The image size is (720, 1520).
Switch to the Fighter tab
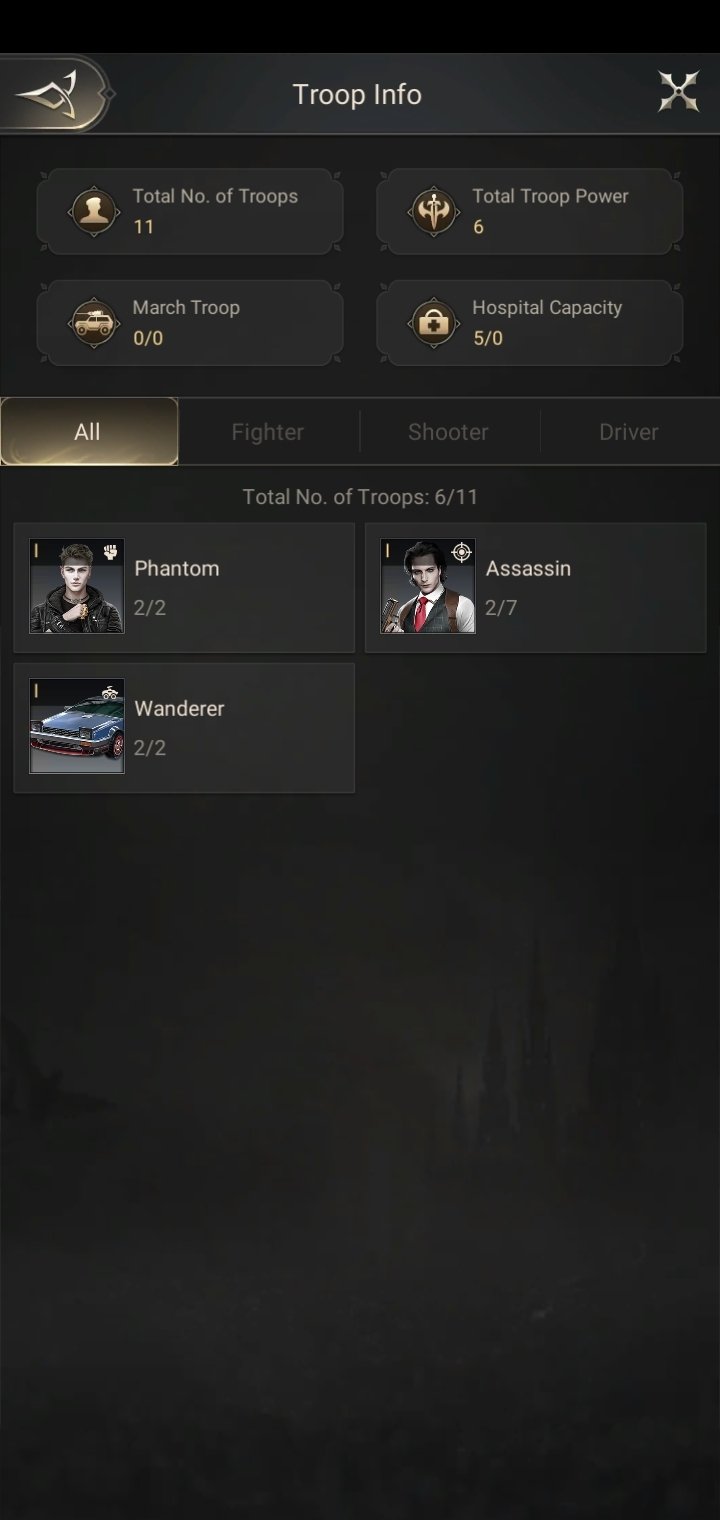click(x=267, y=432)
